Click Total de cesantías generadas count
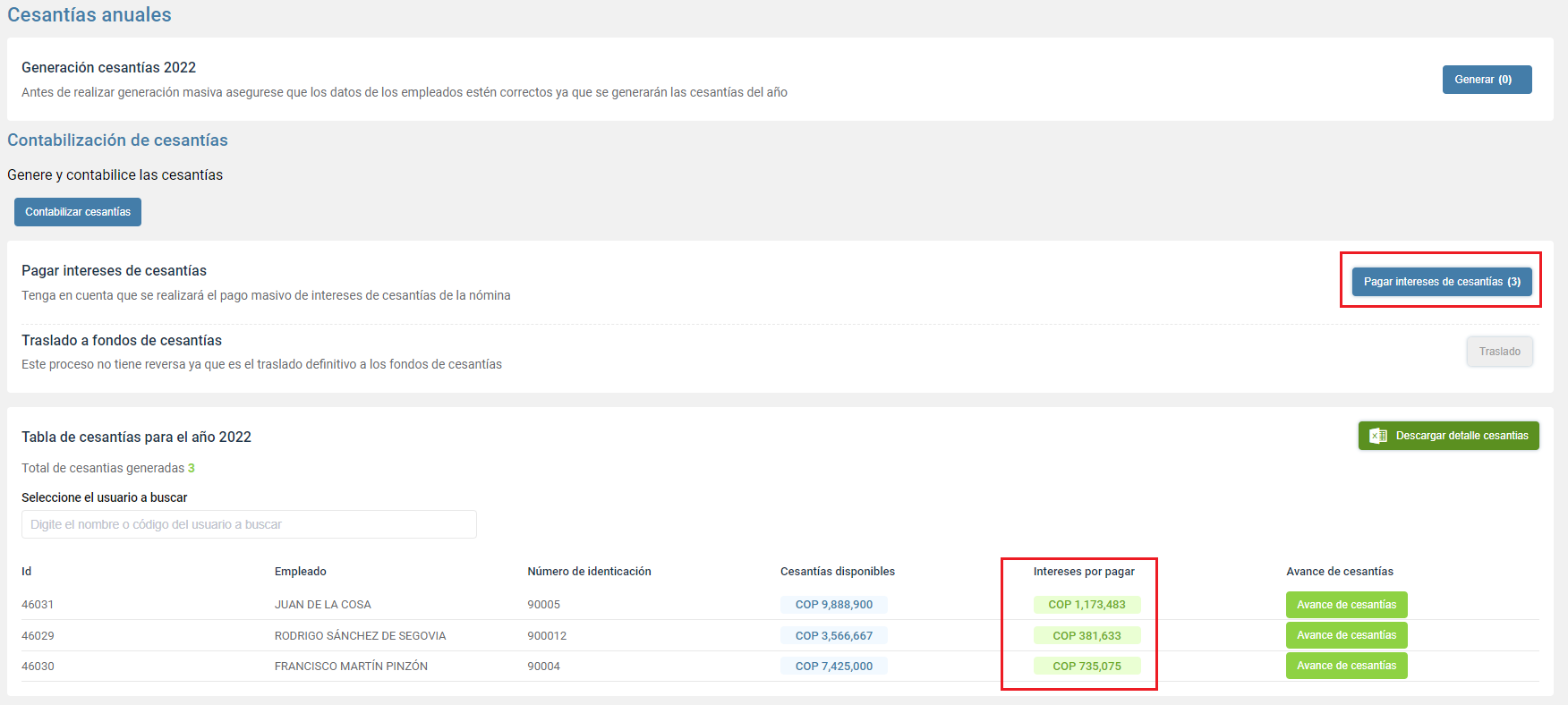 [192, 468]
